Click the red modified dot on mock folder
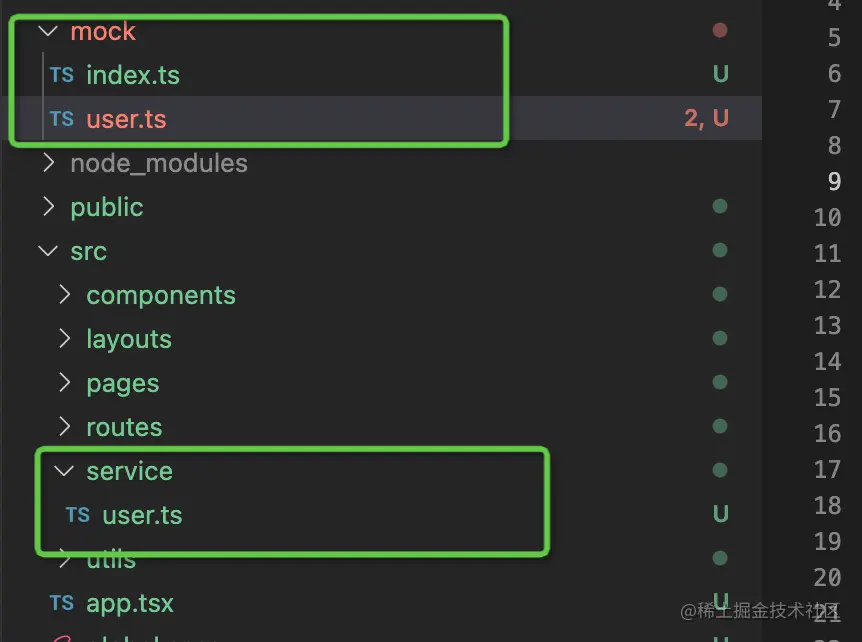Viewport: 862px width, 642px height. pyautogui.click(x=720, y=30)
